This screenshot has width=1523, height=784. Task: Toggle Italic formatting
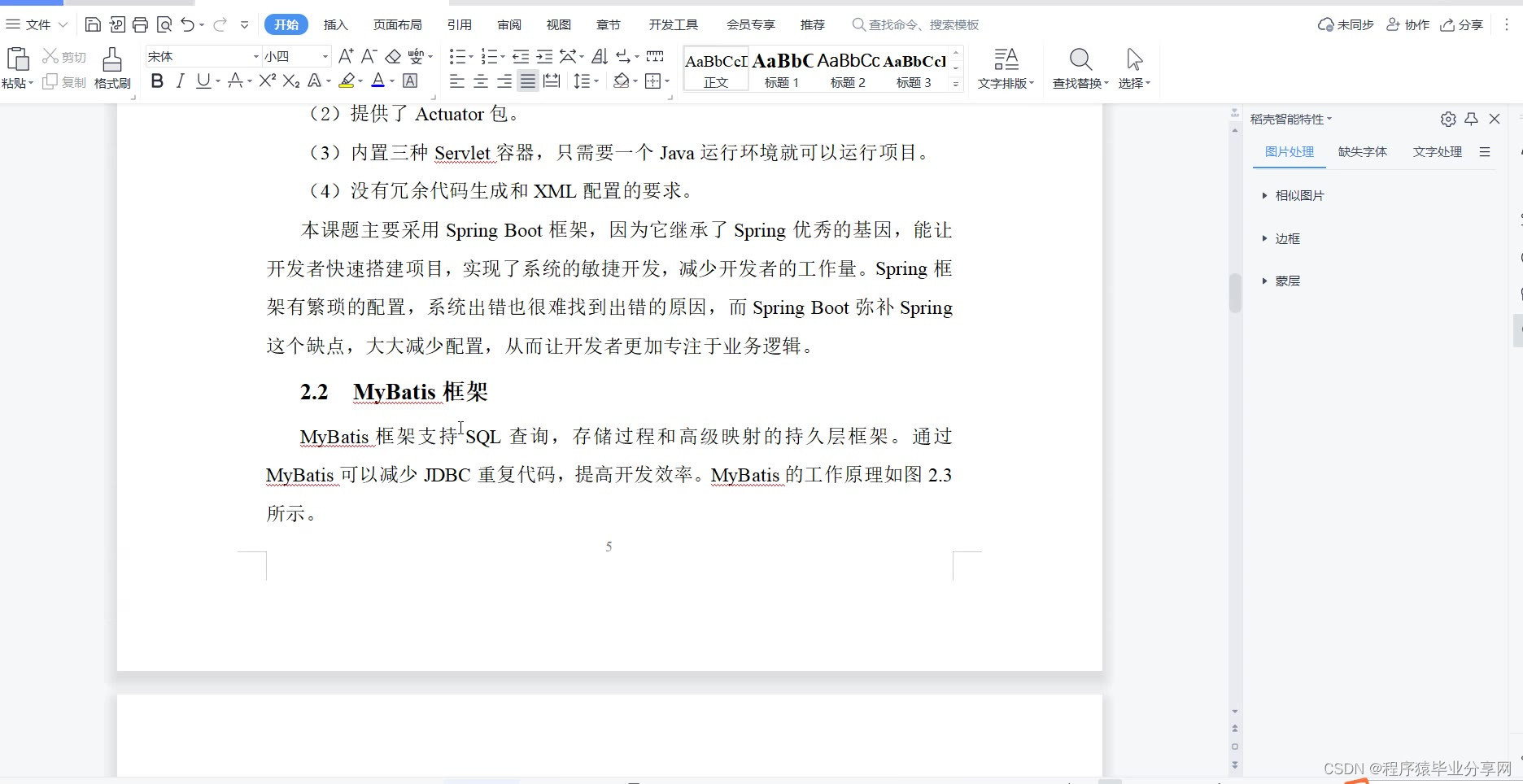pyautogui.click(x=180, y=81)
